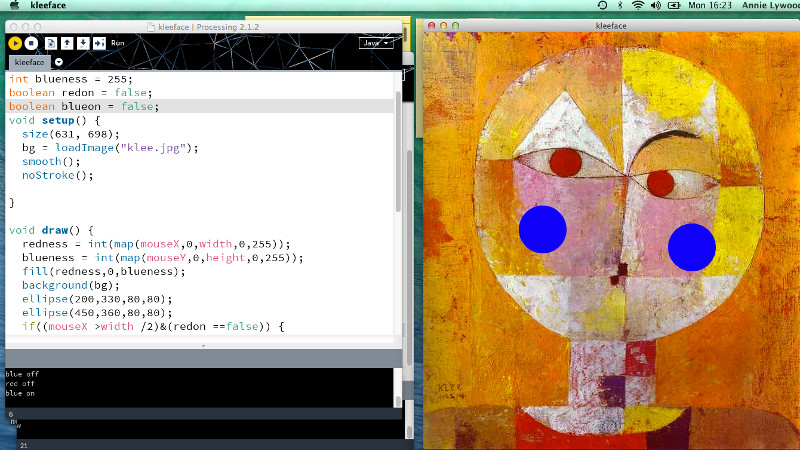The image size is (800, 450).
Task: Click the highlighted line 'boolean blueon = false;'
Action: 84,106
